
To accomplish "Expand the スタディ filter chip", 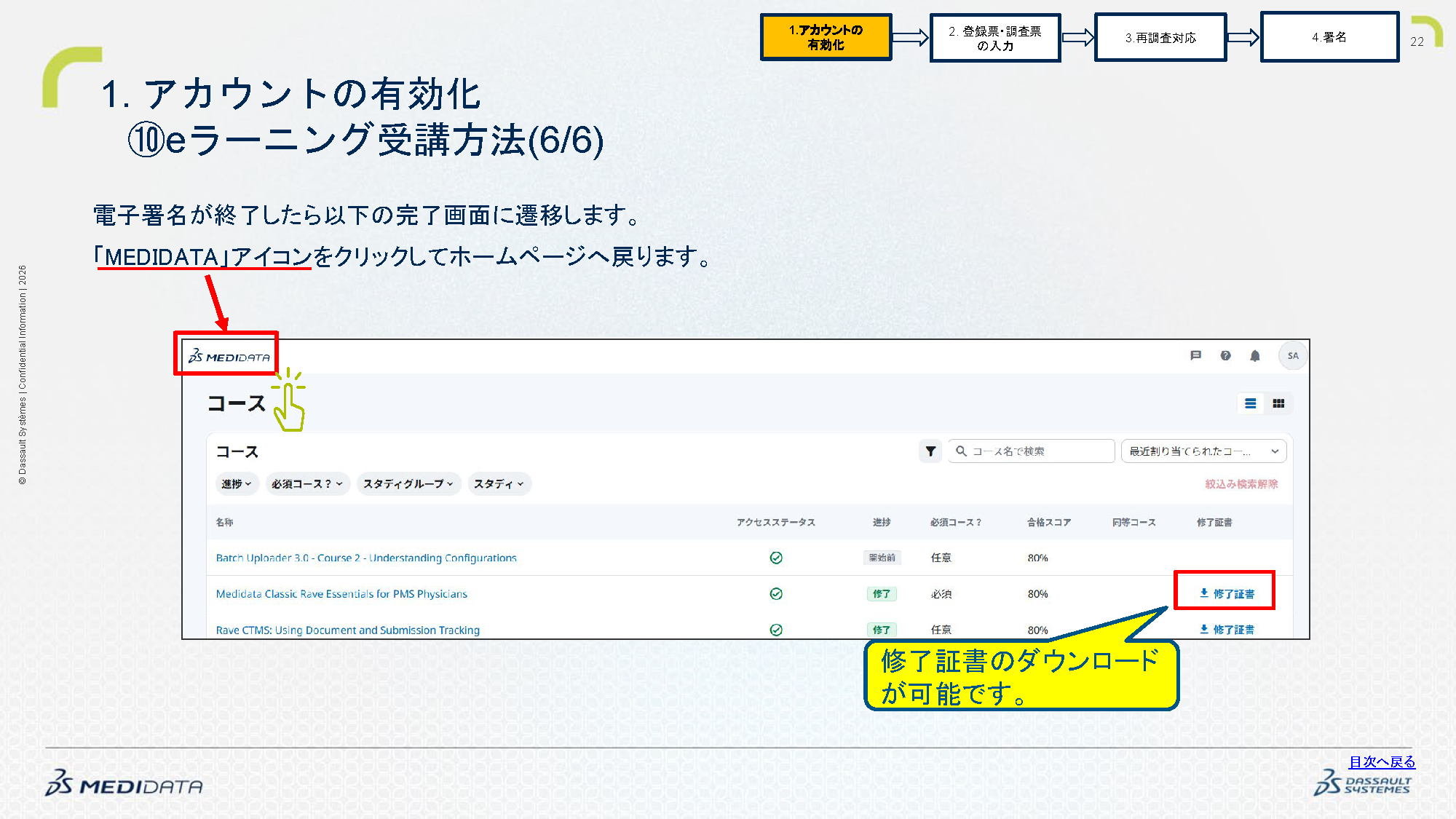I will click(499, 484).
